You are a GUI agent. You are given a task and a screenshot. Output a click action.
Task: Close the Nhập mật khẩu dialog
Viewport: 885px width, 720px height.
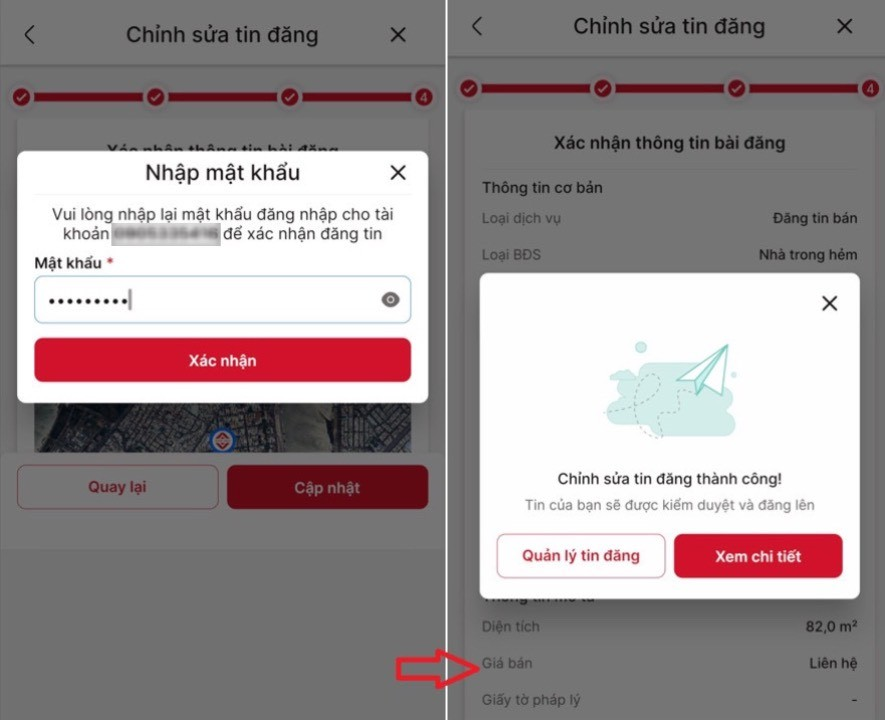(x=398, y=173)
